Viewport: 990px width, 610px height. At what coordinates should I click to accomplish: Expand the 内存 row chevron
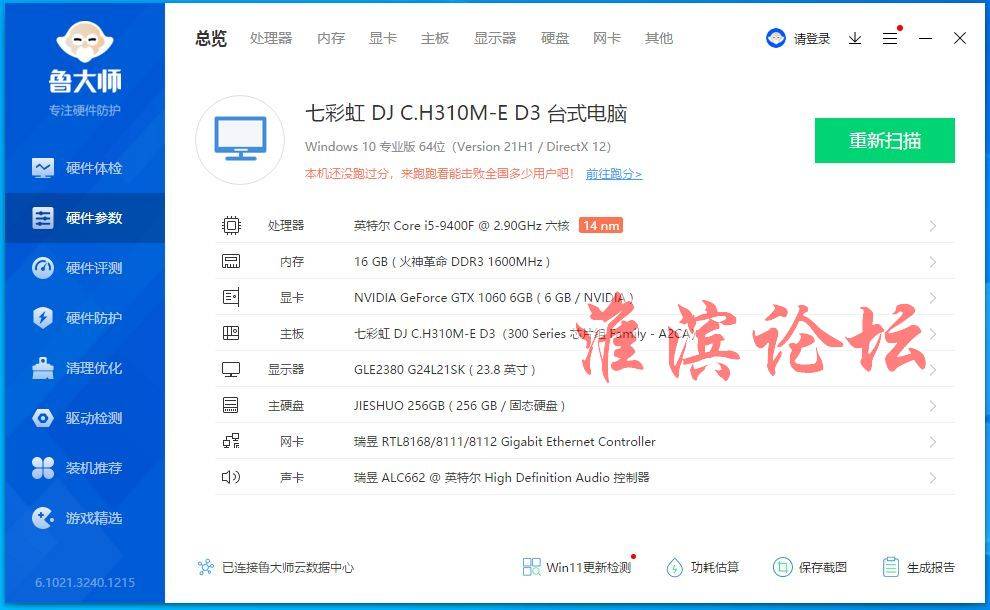933,262
